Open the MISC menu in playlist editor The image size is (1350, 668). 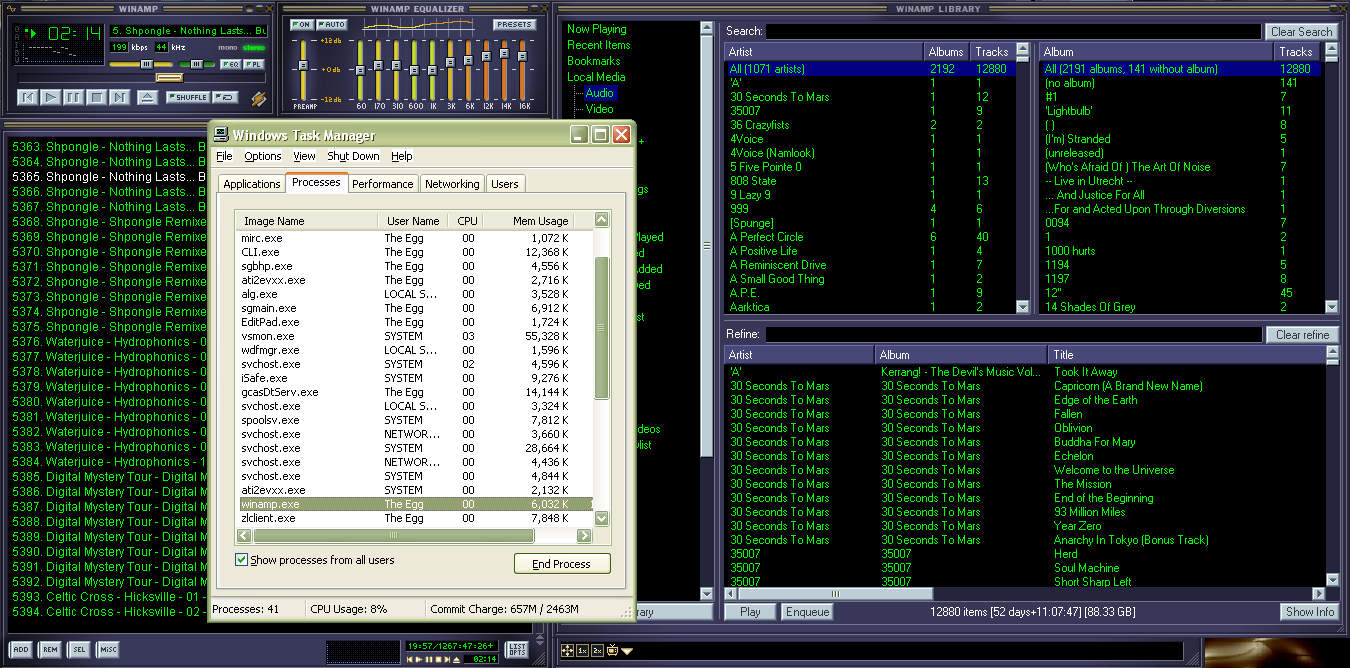tap(108, 650)
